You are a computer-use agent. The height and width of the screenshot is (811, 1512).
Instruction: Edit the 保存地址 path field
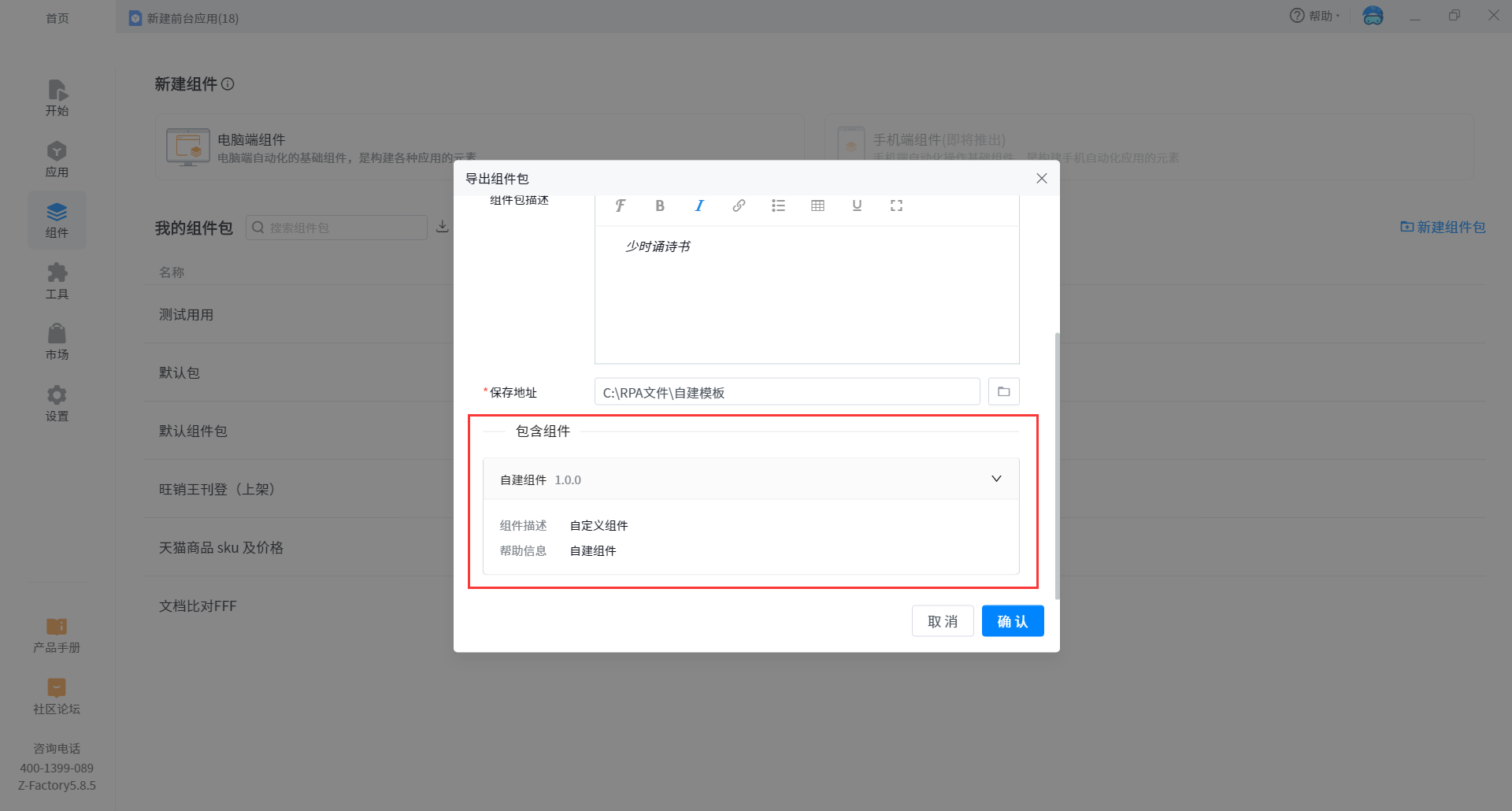tap(786, 392)
